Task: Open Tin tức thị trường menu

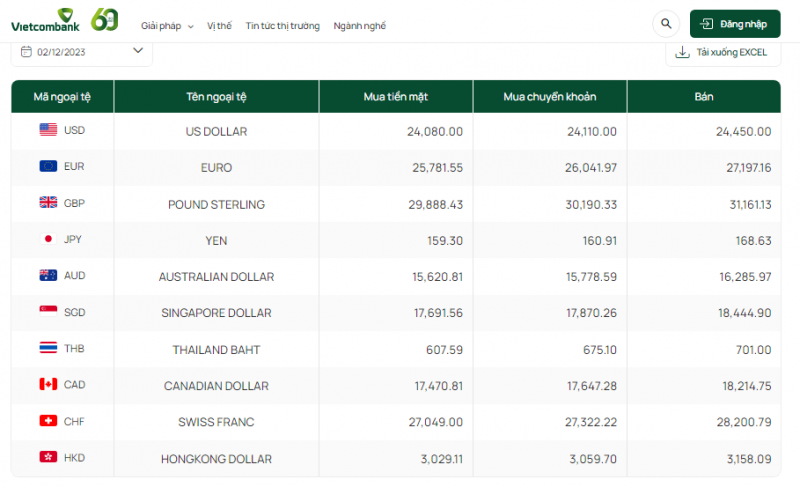Action: click(282, 26)
